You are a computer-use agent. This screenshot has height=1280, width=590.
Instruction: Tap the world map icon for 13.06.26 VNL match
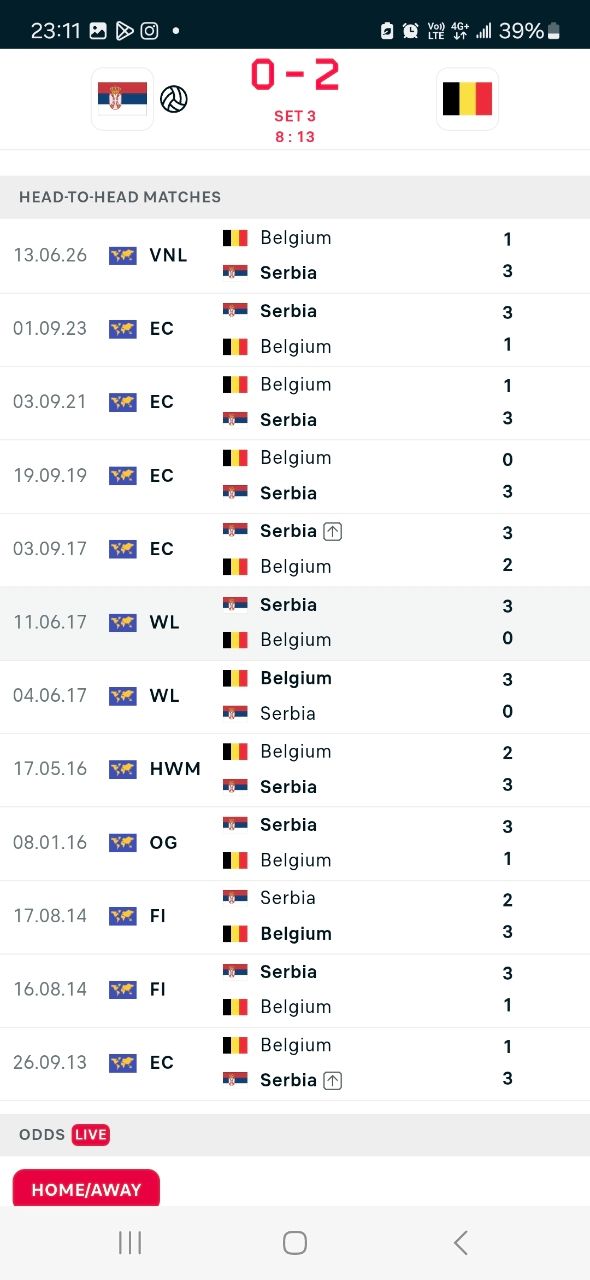coord(123,255)
